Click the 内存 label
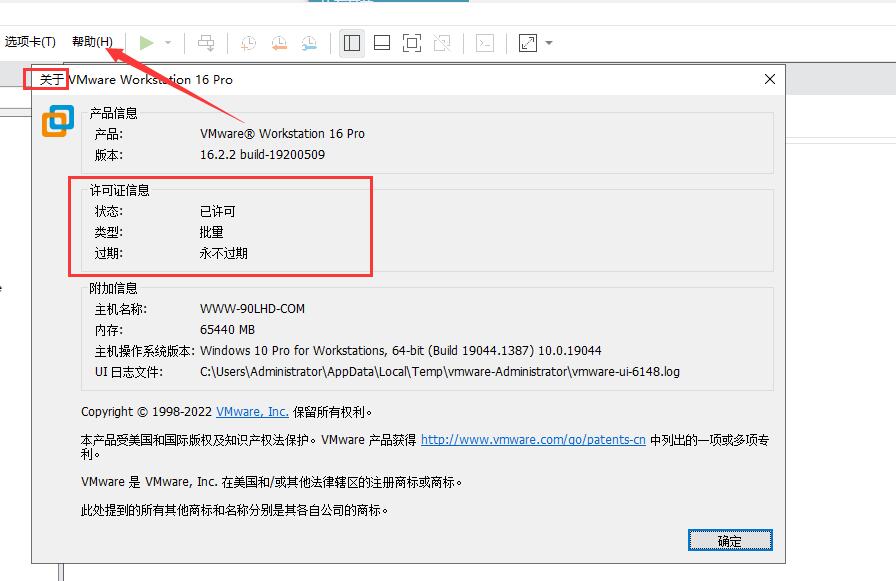Viewport: 896px width, 581px height. click(x=109, y=330)
